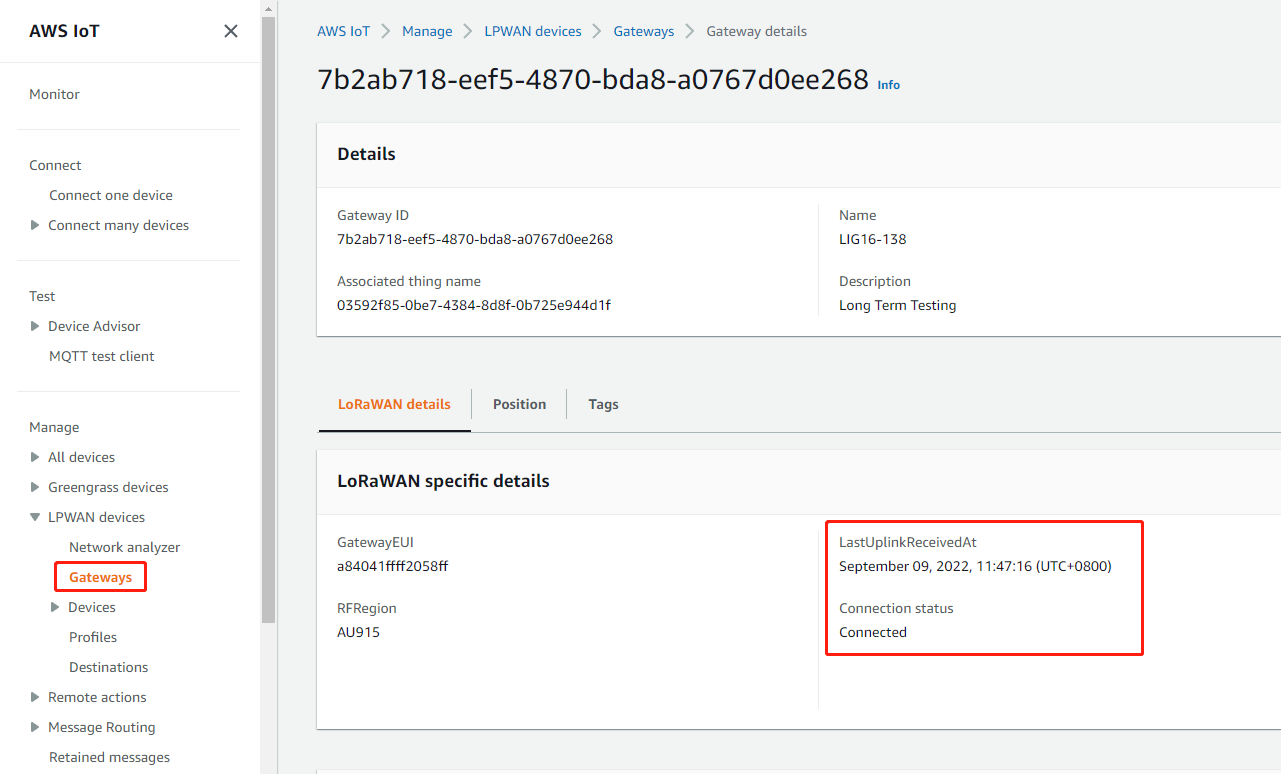Screen dimensions: 1281x774
Task: Click the Remote actions label
Action: (x=97, y=697)
